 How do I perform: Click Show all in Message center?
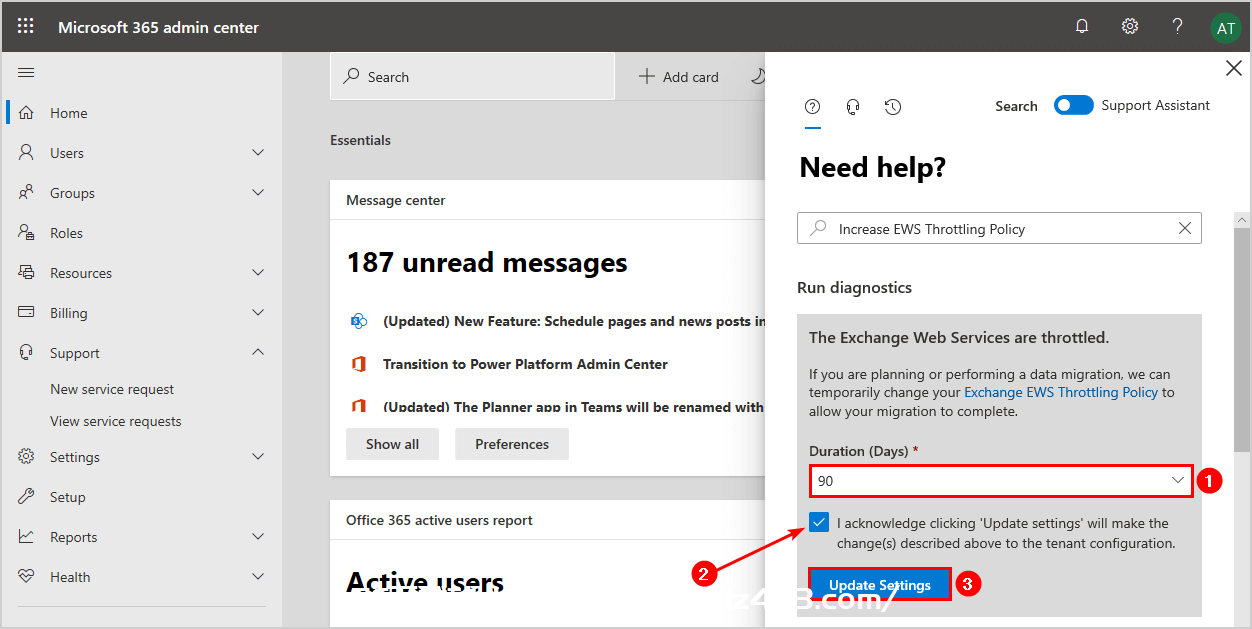point(392,444)
